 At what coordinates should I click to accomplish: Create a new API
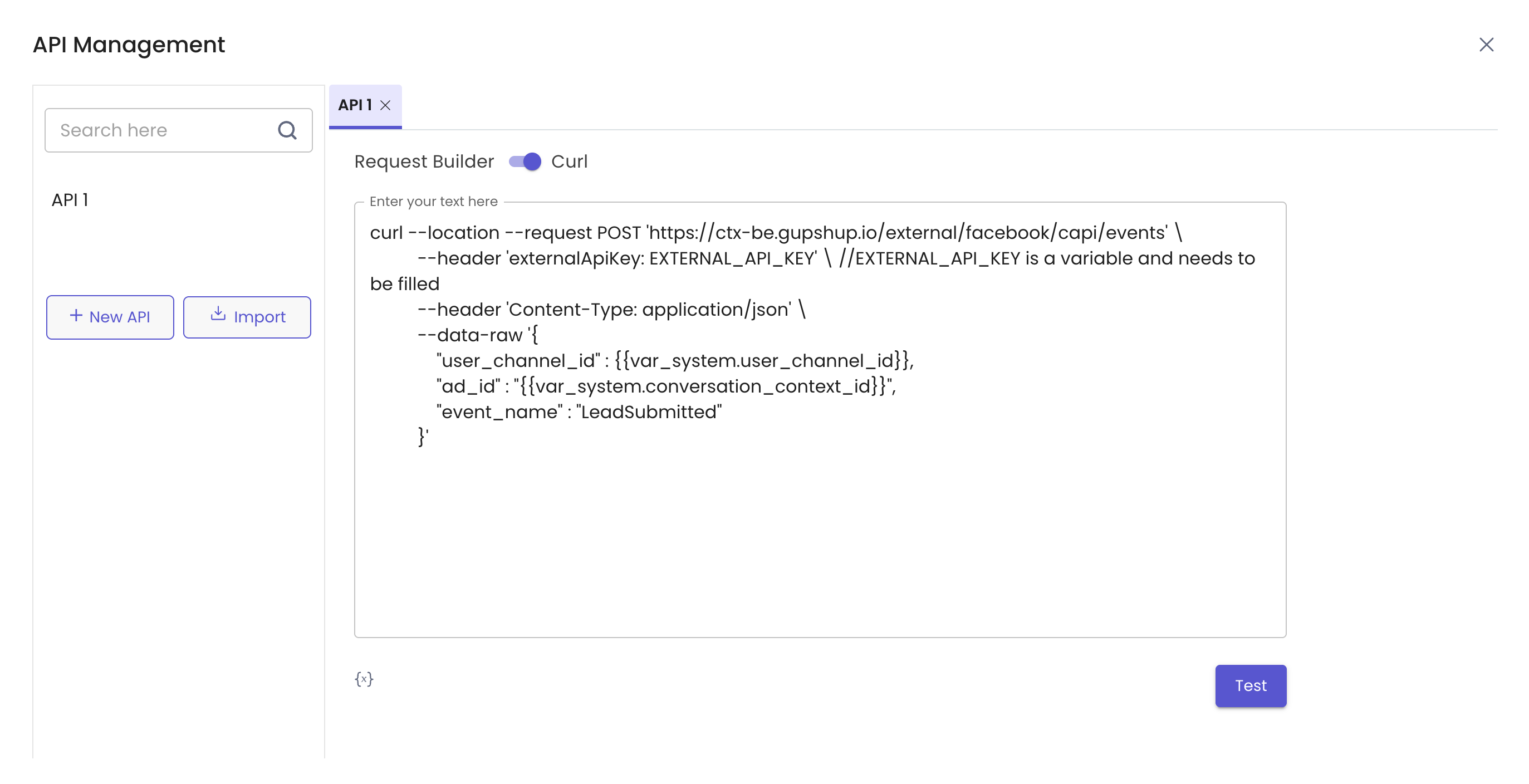pyautogui.click(x=110, y=317)
